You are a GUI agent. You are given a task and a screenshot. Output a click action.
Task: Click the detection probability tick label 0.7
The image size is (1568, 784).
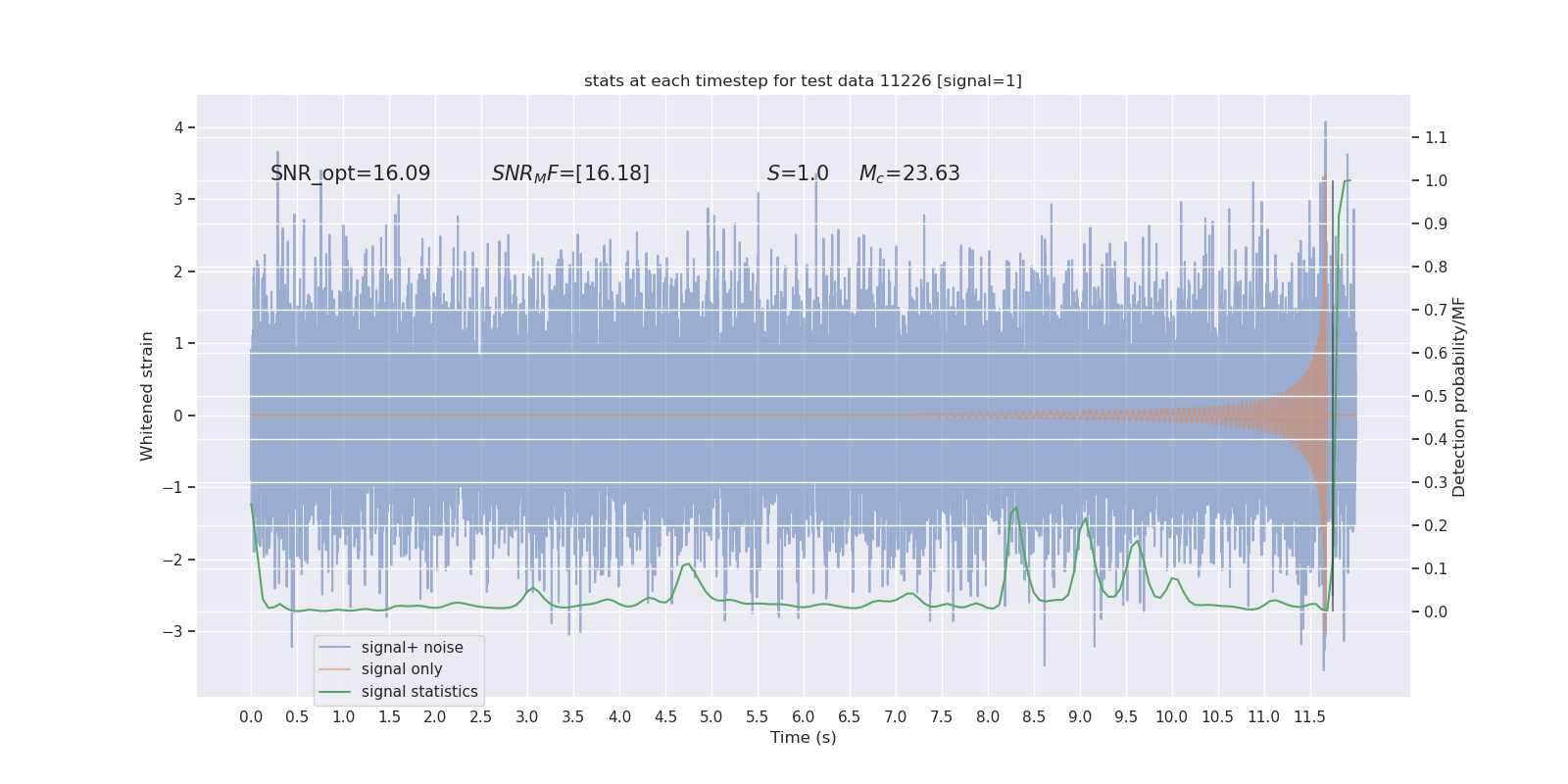1436,310
